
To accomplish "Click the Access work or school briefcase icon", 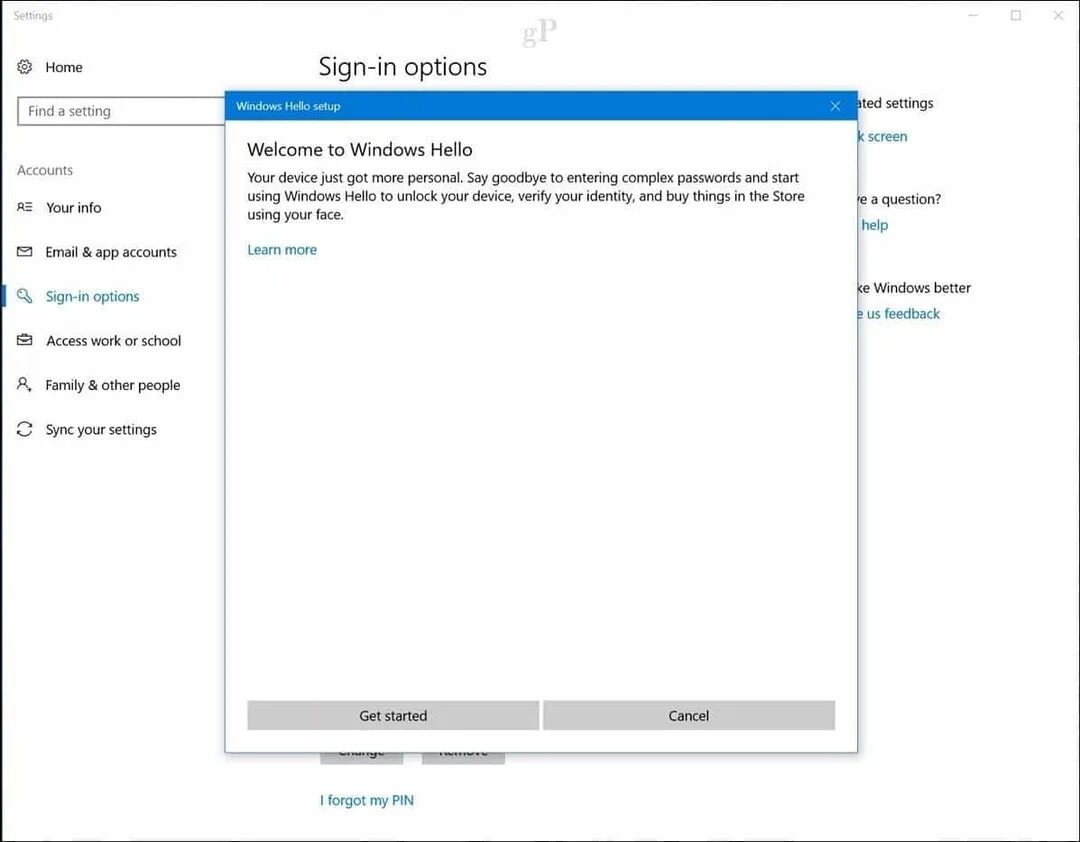I will (25, 340).
